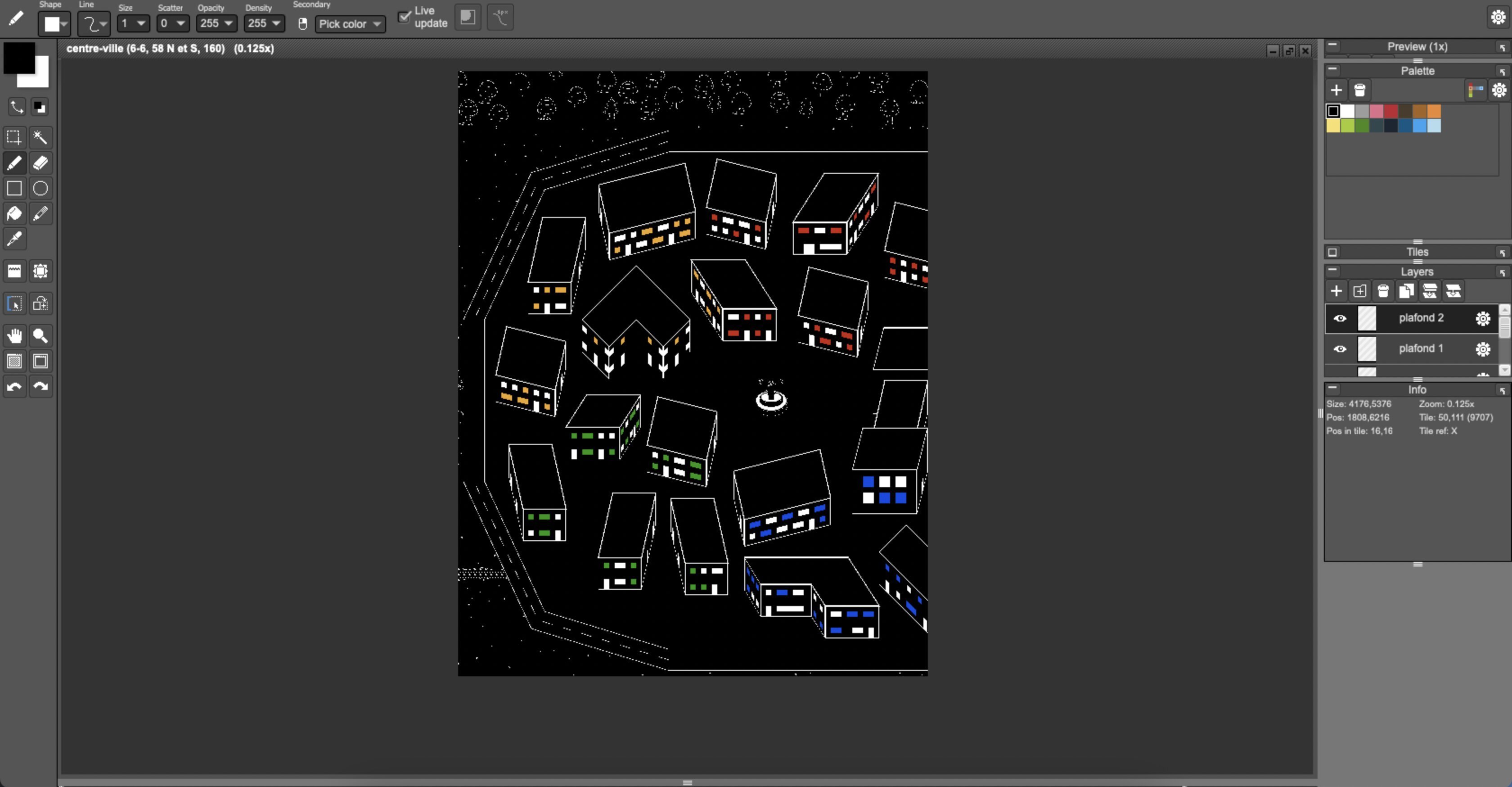
Task: Select the Rectangle shape tool
Action: pos(14,188)
